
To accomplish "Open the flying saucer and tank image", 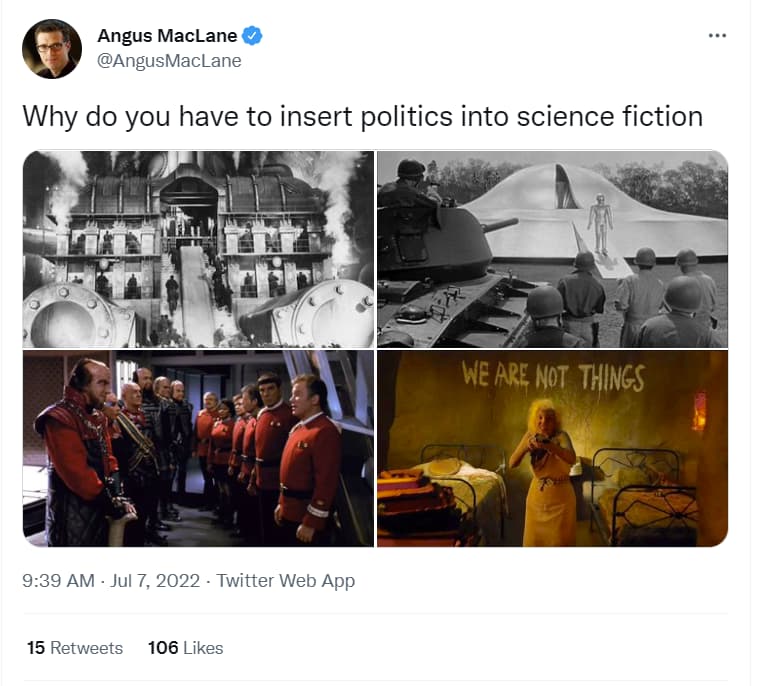I will click(552, 249).
